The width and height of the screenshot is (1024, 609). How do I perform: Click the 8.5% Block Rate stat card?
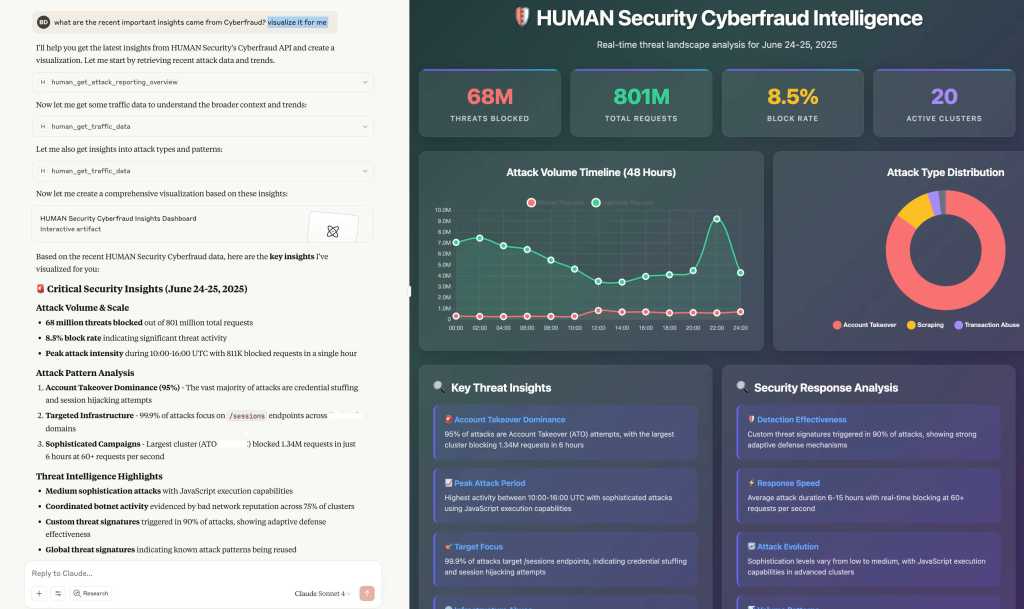point(793,103)
